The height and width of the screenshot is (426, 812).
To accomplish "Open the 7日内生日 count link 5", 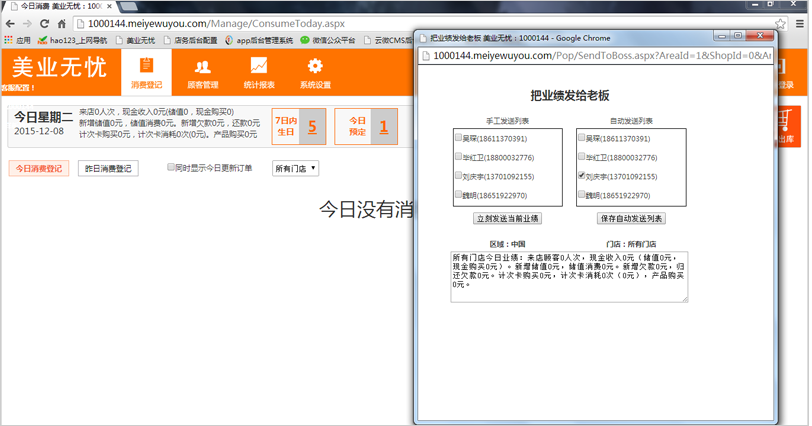I will (x=312, y=127).
